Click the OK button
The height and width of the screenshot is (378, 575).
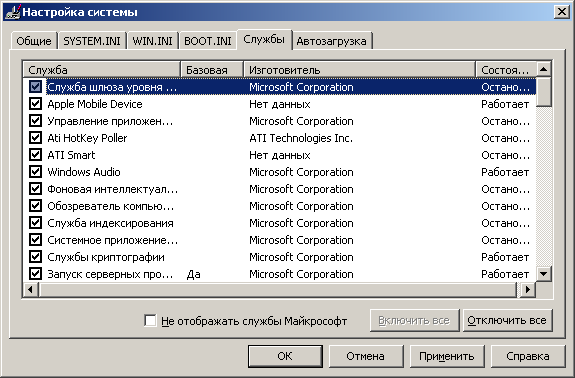coord(285,356)
